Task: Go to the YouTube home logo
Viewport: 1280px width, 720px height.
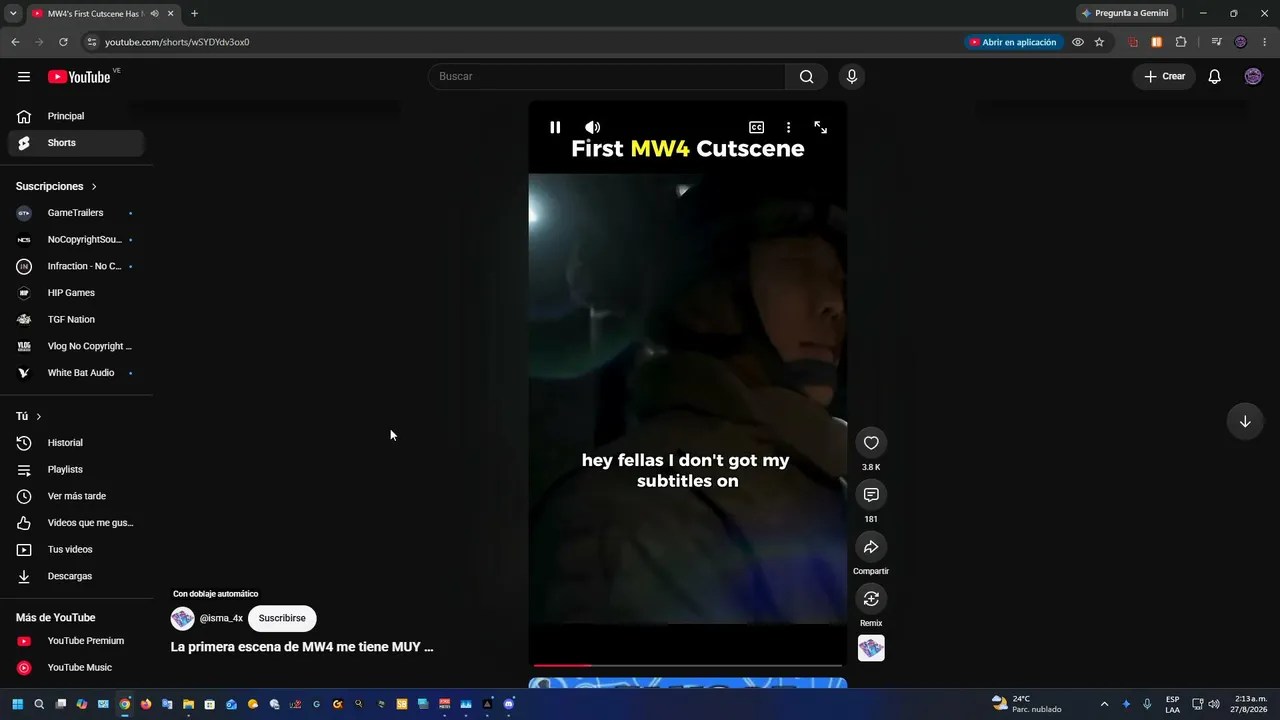Action: (x=79, y=77)
